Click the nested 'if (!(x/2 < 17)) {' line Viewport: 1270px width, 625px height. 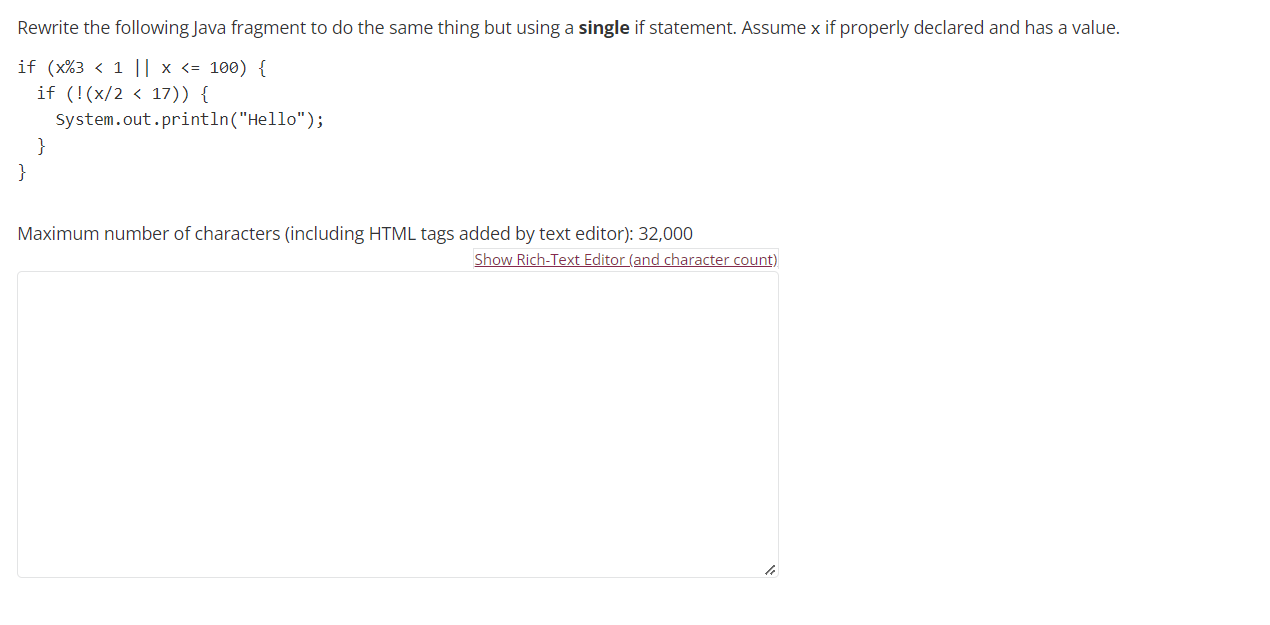(x=122, y=93)
